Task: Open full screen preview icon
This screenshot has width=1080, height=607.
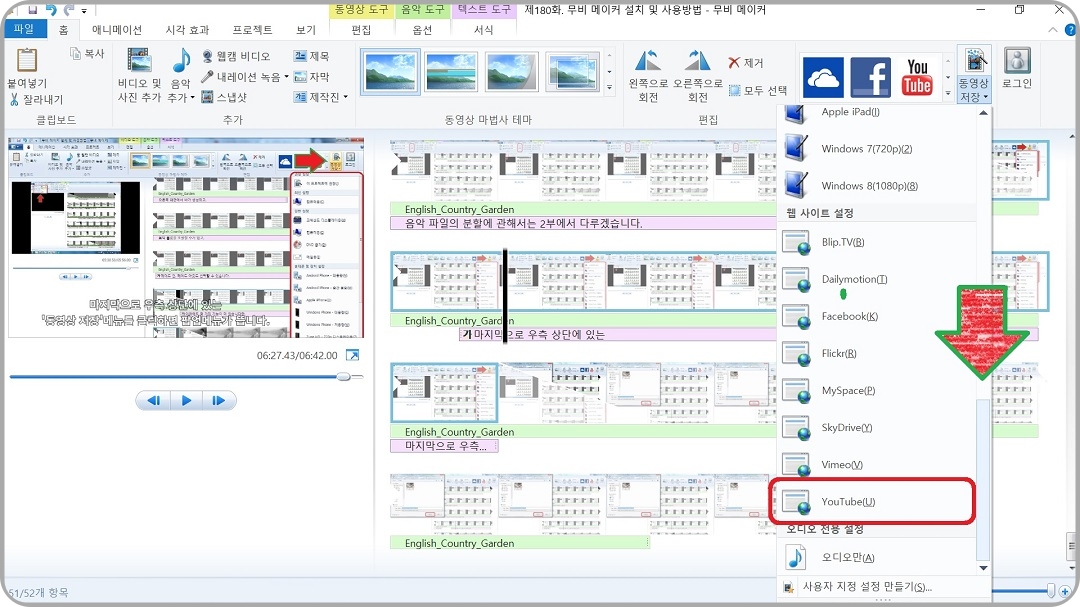Action: click(352, 356)
